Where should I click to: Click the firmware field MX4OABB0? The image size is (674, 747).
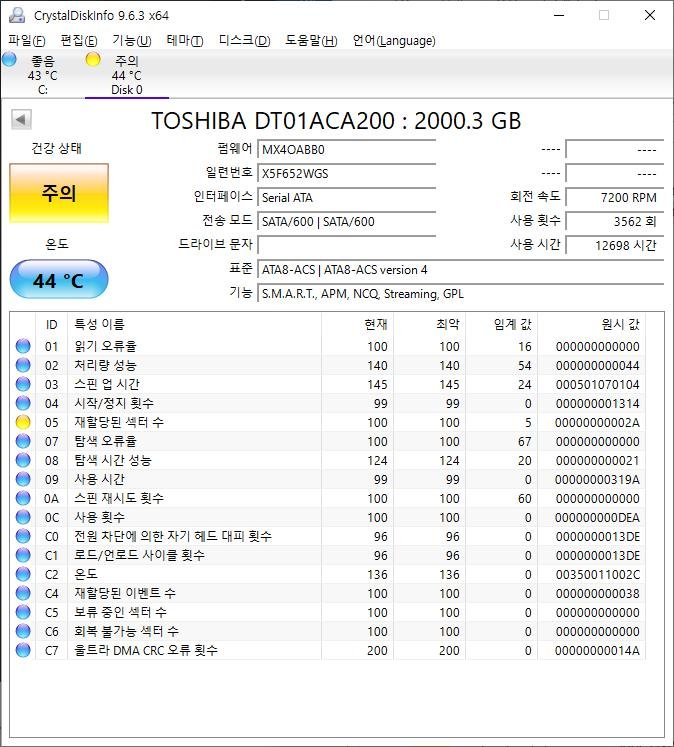pos(346,150)
